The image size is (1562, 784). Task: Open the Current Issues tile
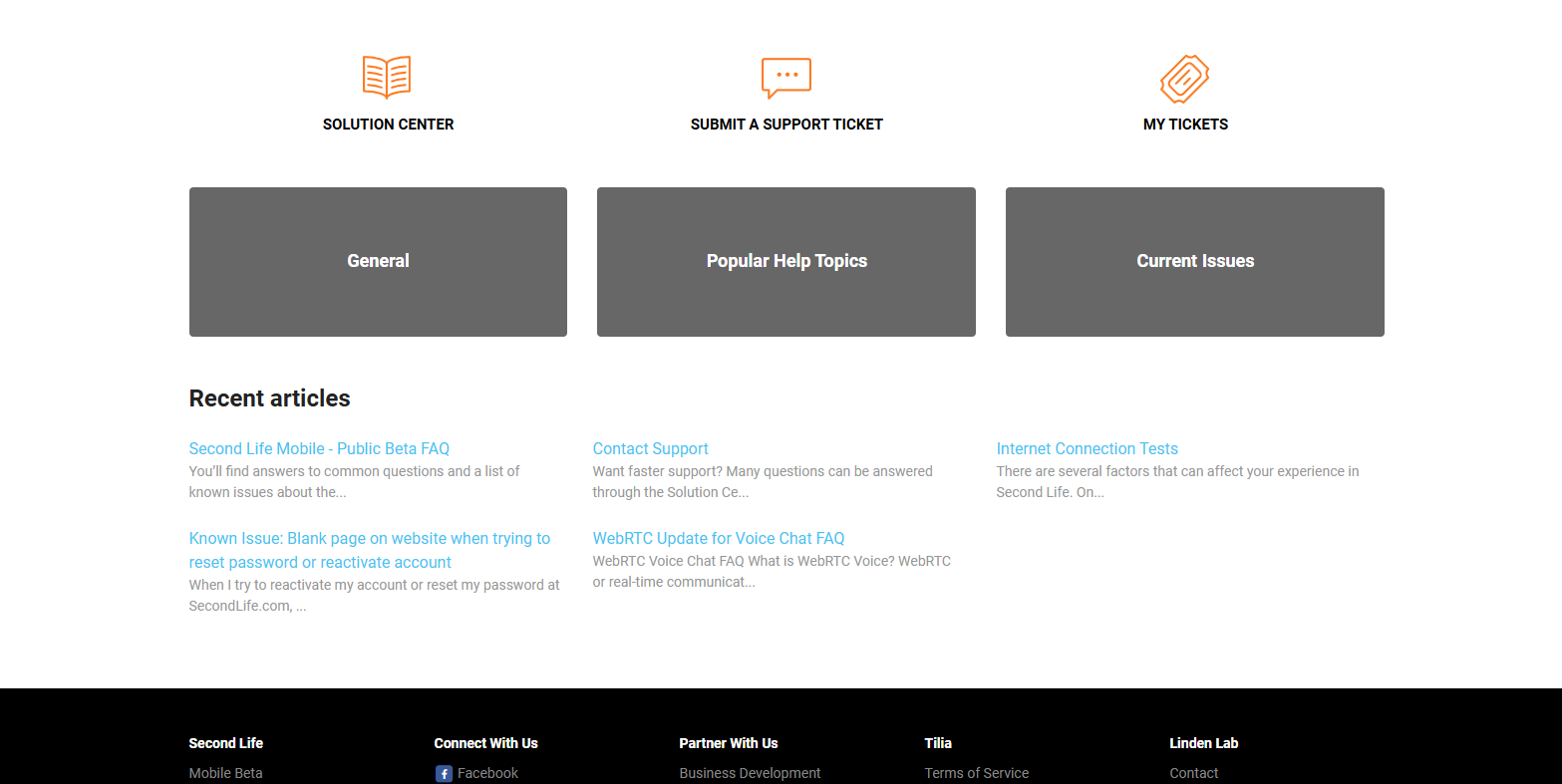pyautogui.click(x=1195, y=262)
